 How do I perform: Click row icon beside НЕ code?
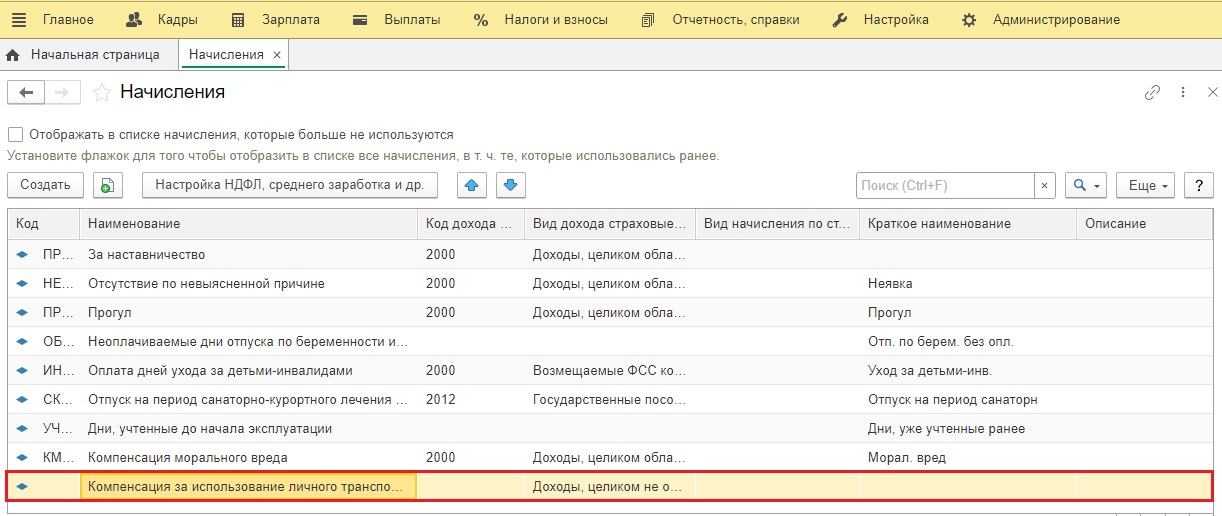point(22,283)
